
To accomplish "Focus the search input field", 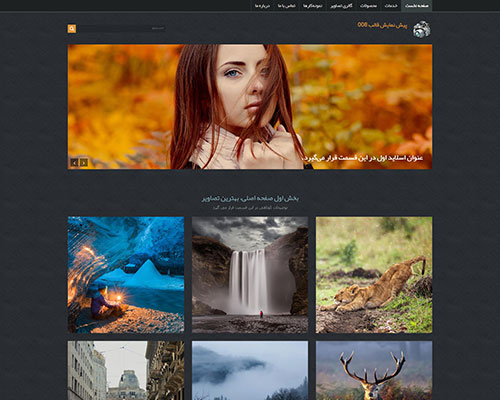I will (122, 29).
